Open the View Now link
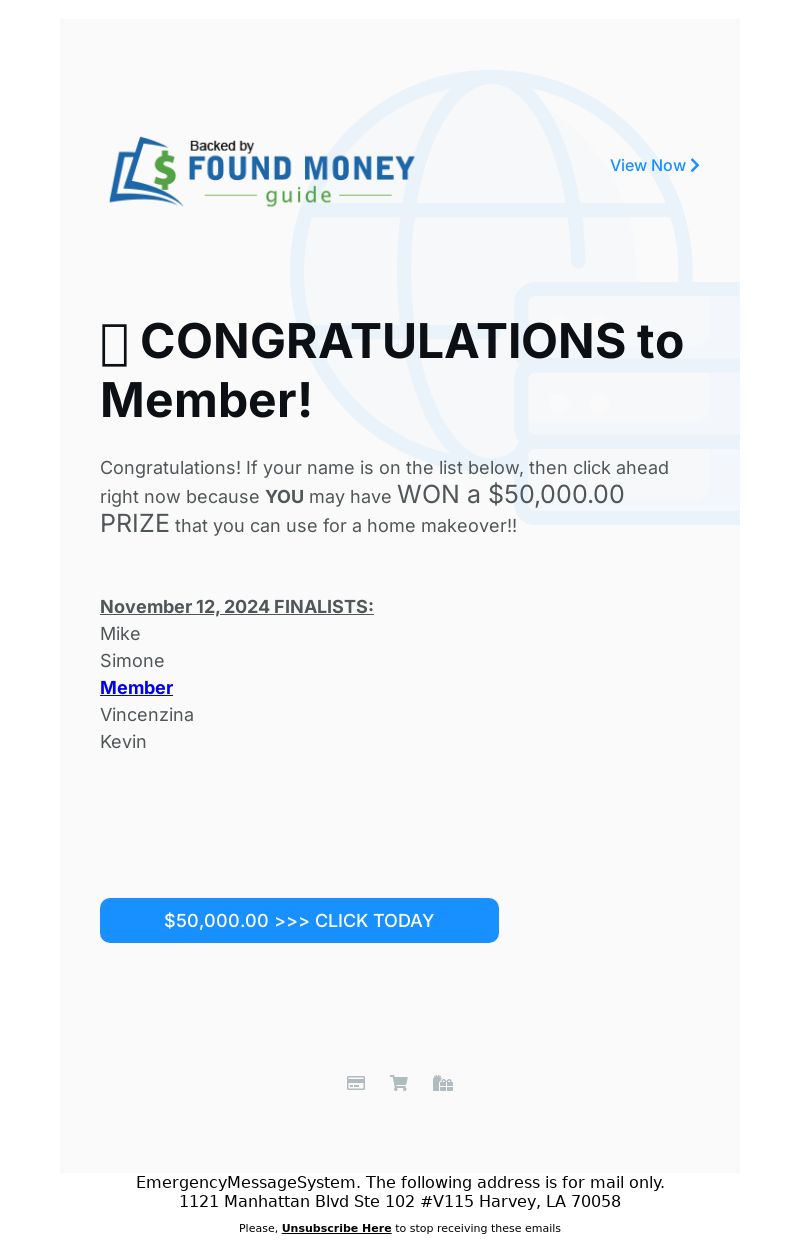The image size is (800, 1246). point(647,166)
